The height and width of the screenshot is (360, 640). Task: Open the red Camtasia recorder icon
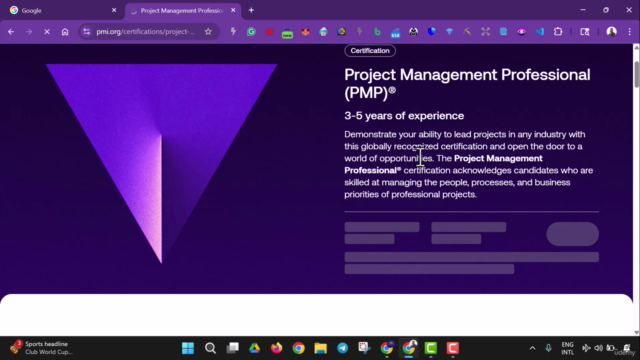[x=453, y=348]
